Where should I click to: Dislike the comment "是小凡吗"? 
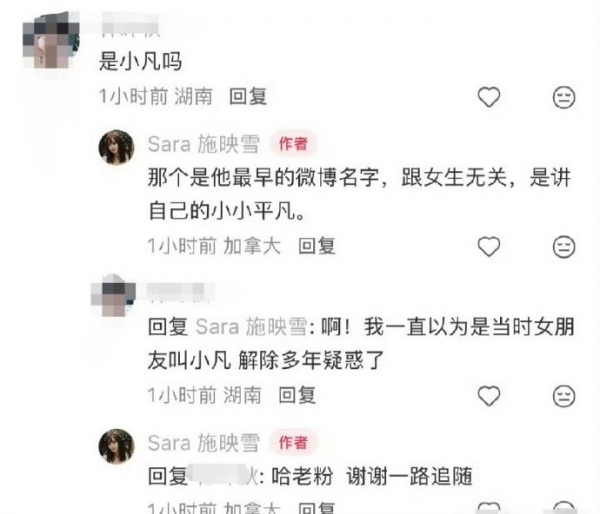click(564, 97)
